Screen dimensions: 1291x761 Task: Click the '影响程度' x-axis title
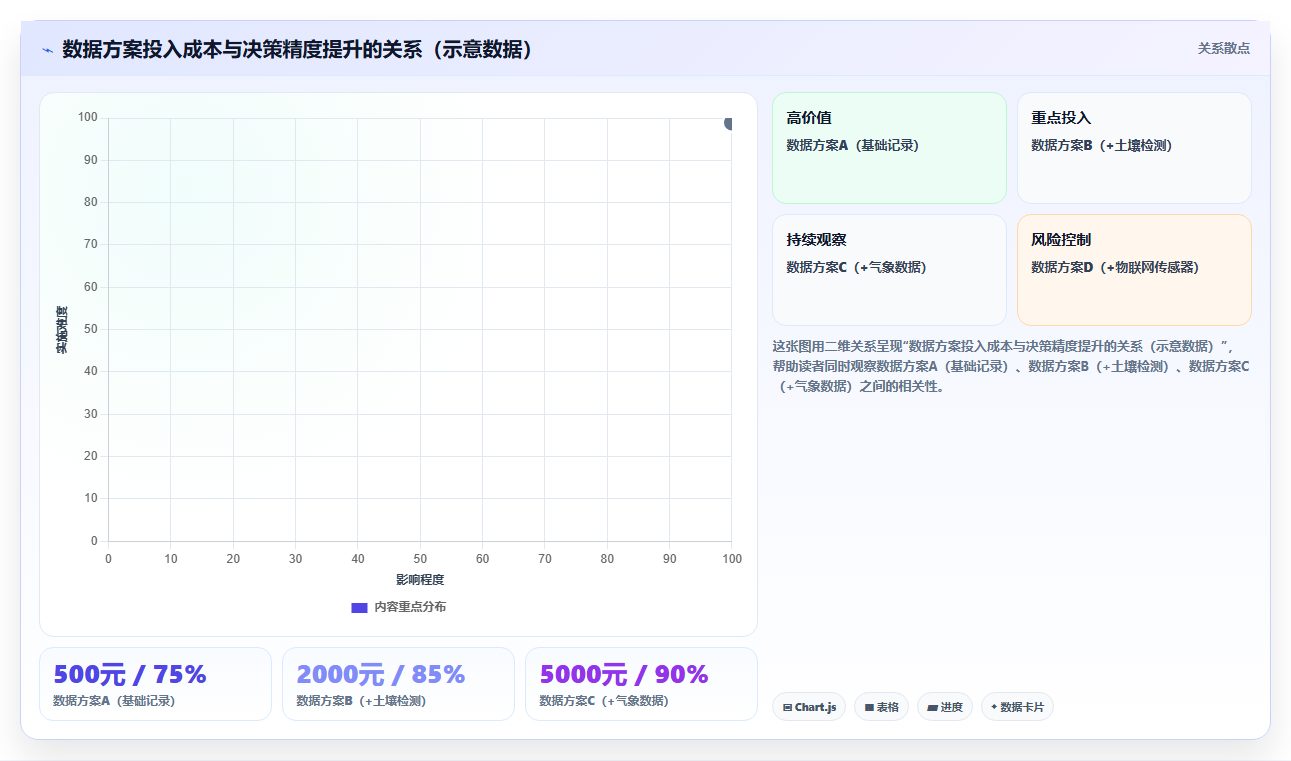pyautogui.click(x=420, y=580)
